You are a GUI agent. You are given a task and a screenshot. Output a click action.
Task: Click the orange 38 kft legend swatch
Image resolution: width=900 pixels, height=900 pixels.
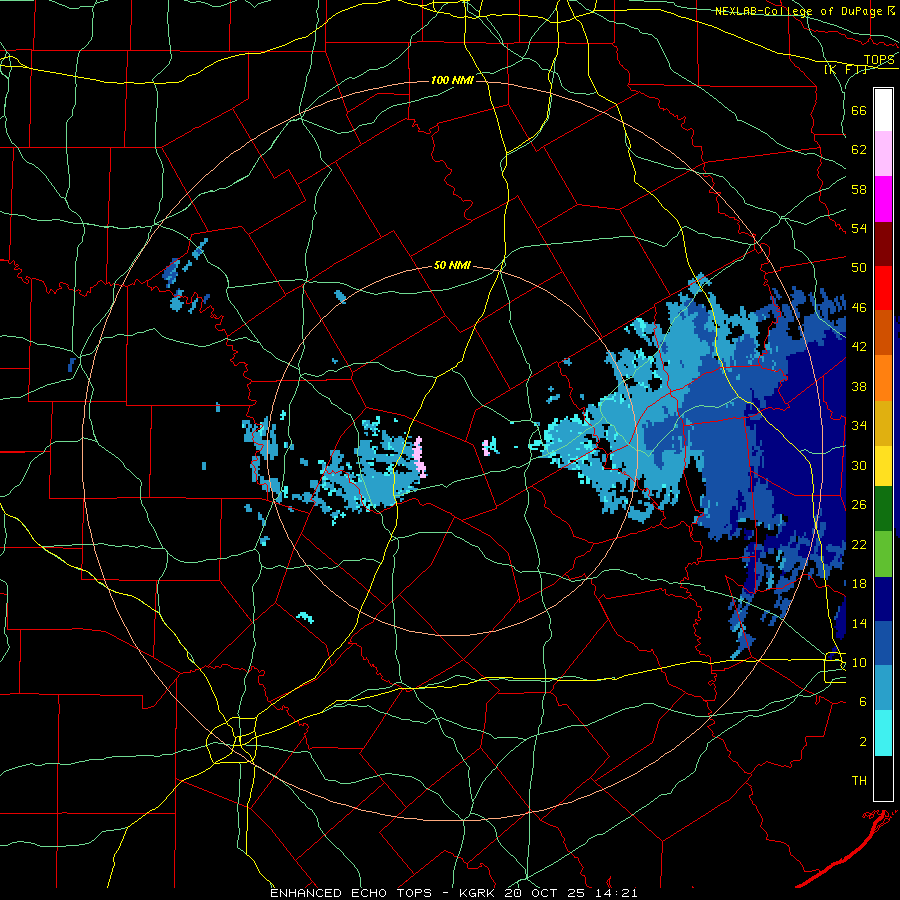(883, 378)
